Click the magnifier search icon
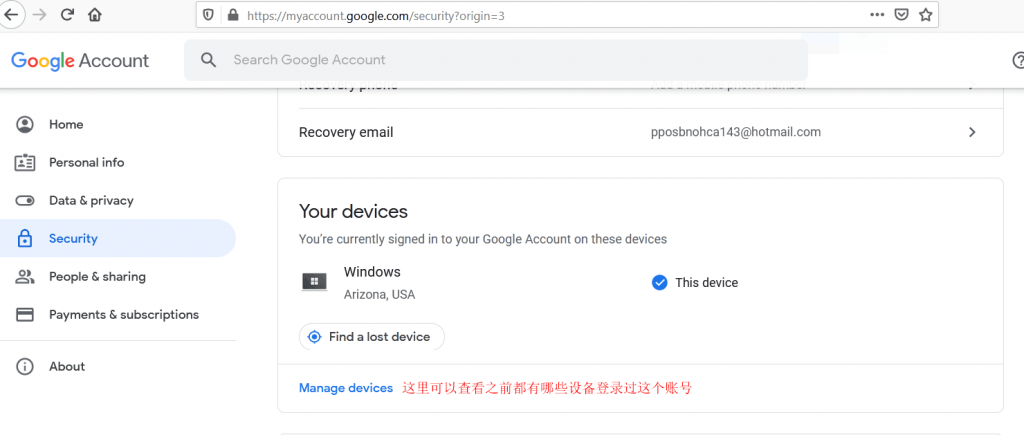1024x435 pixels. (x=208, y=60)
